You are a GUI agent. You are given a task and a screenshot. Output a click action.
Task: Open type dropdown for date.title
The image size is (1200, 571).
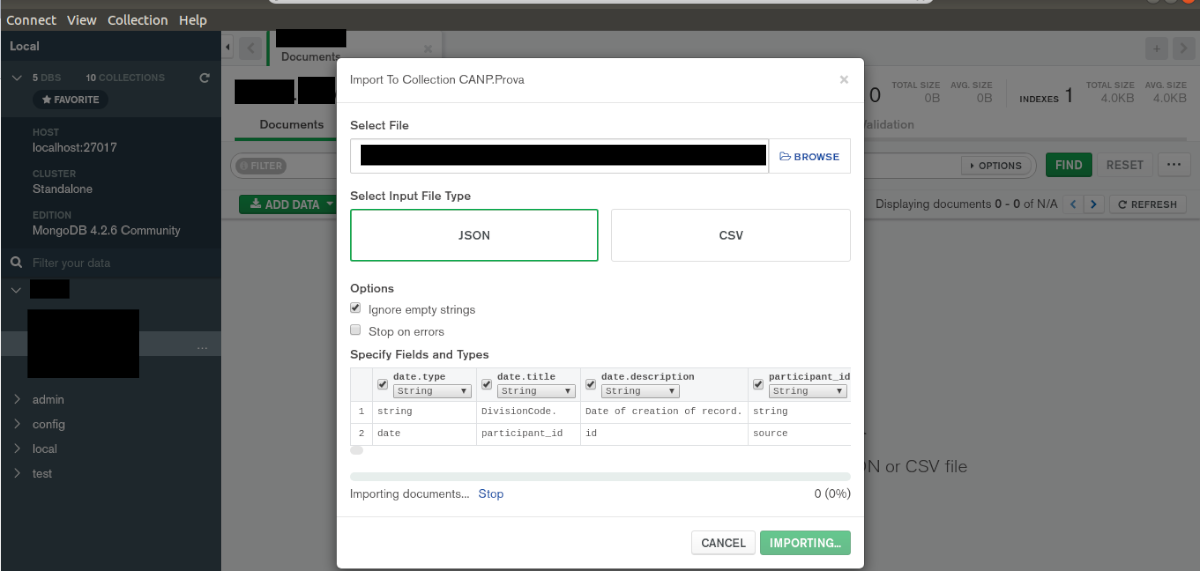[536, 391]
